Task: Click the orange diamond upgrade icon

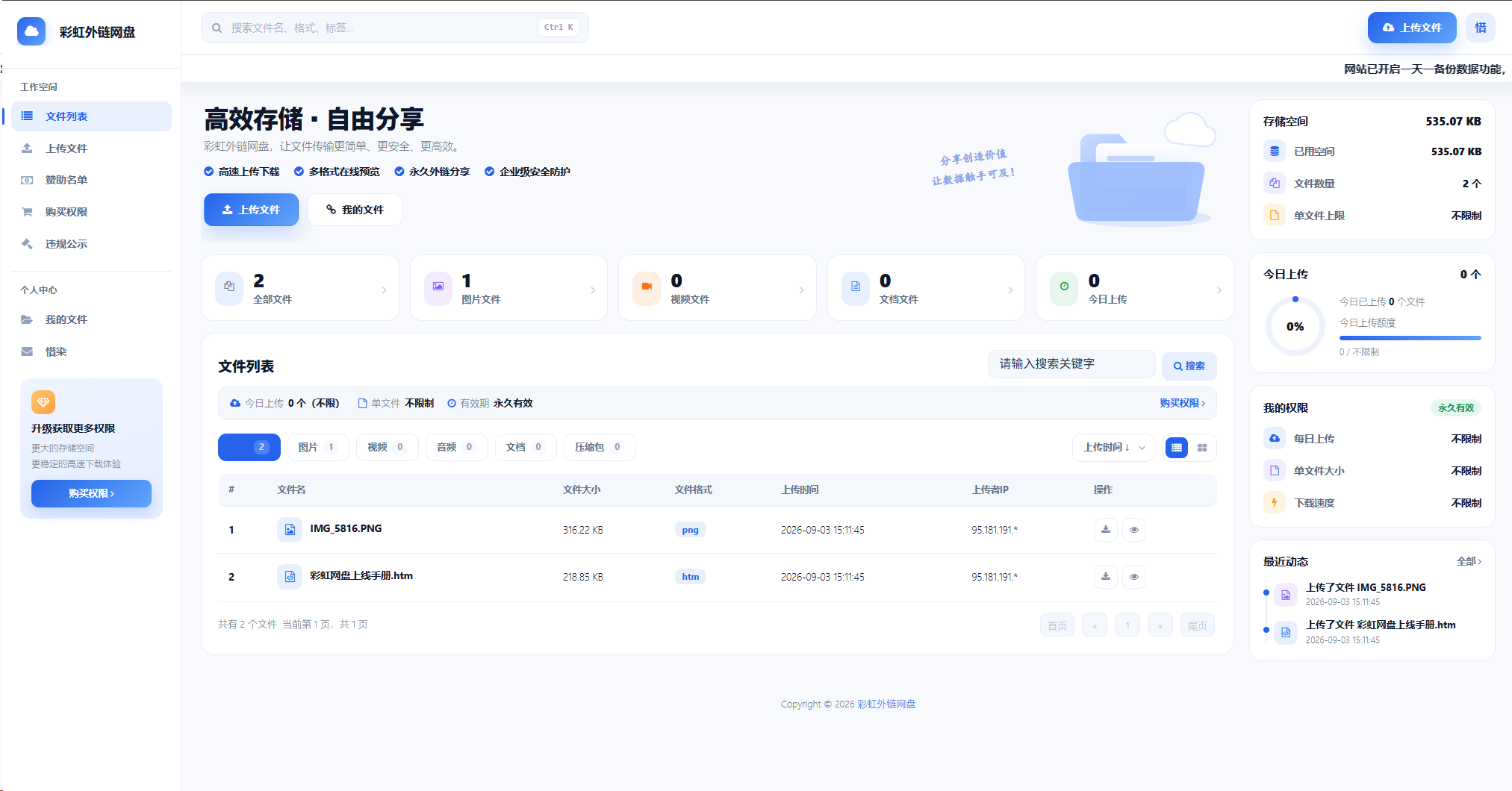Action: click(x=43, y=402)
